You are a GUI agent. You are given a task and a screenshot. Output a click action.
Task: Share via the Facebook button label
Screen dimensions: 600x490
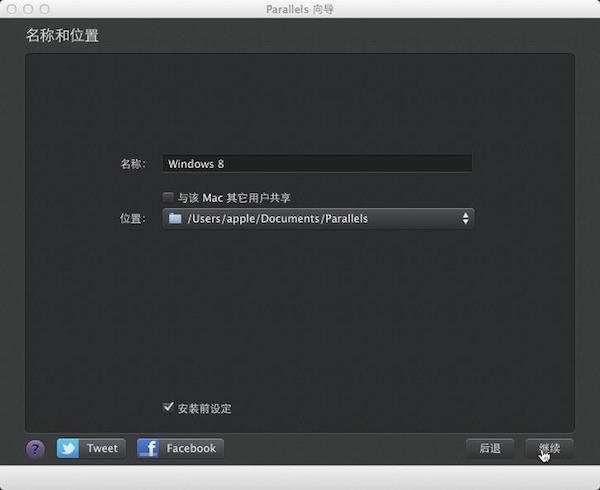[191, 448]
